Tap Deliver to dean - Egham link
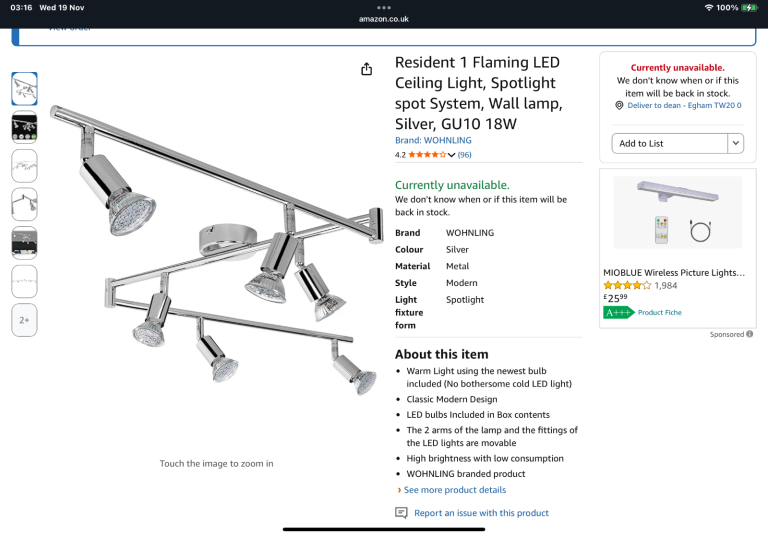This screenshot has height=536, width=768. click(x=685, y=105)
